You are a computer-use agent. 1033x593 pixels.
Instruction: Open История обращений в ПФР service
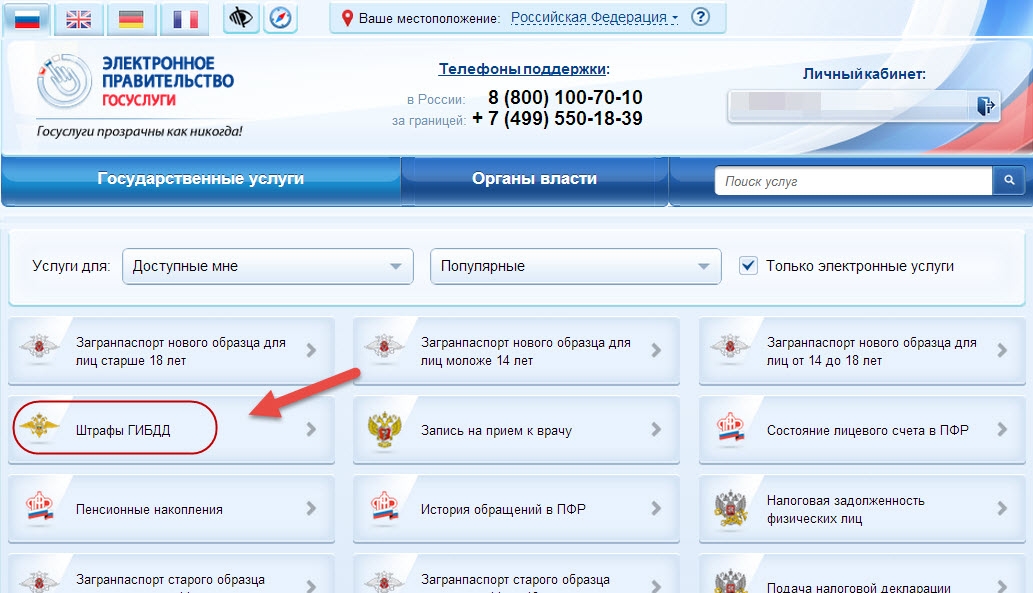coord(516,509)
